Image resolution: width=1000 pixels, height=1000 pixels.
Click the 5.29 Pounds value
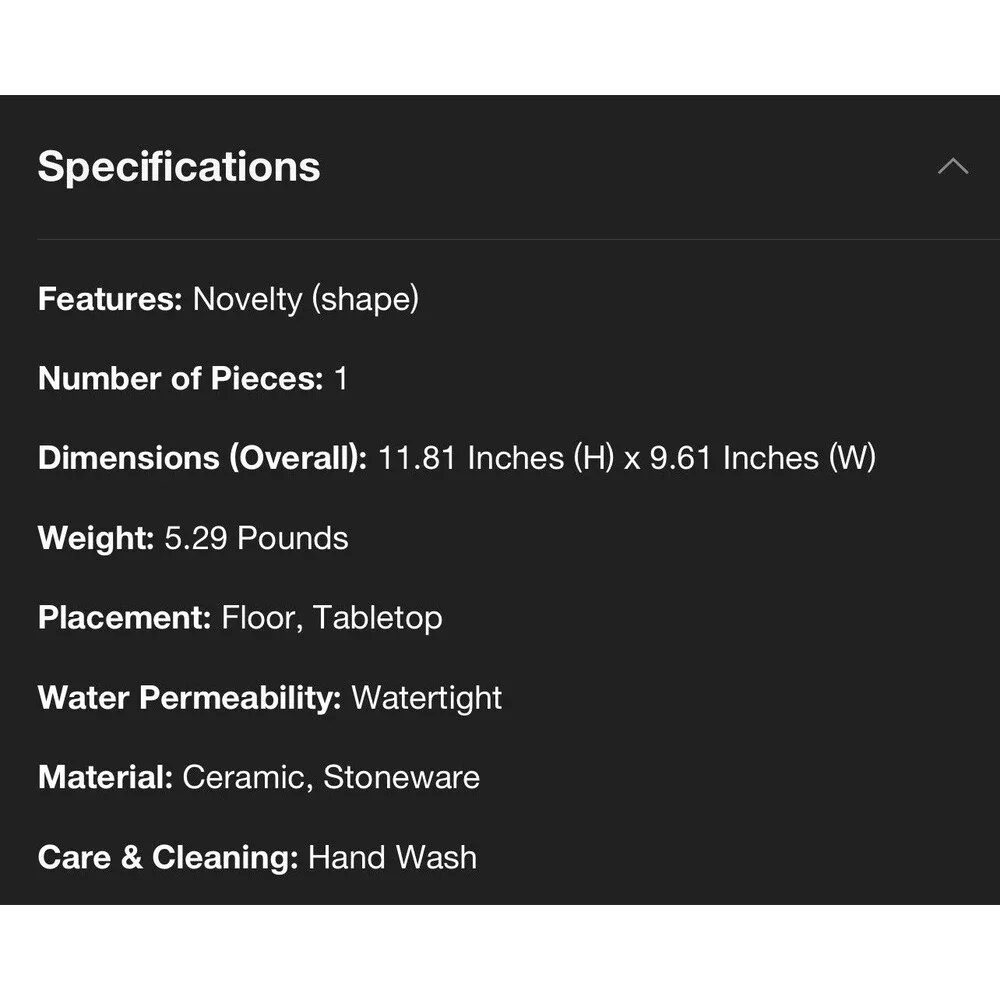256,538
